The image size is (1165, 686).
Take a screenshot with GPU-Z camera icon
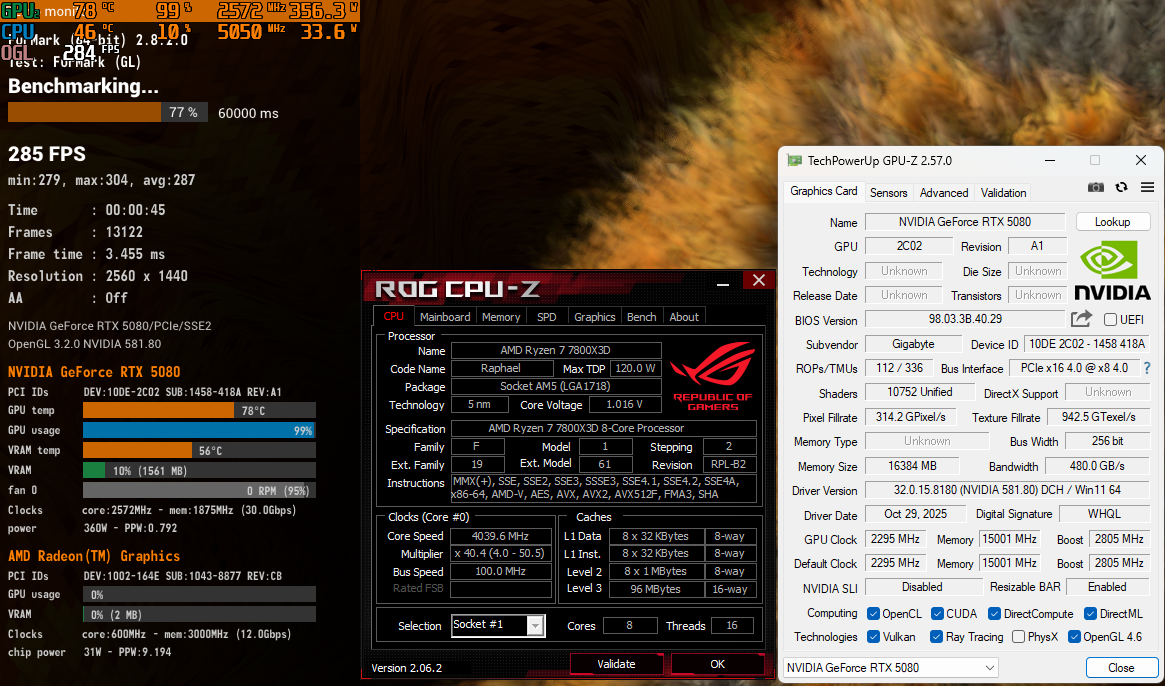(1096, 187)
